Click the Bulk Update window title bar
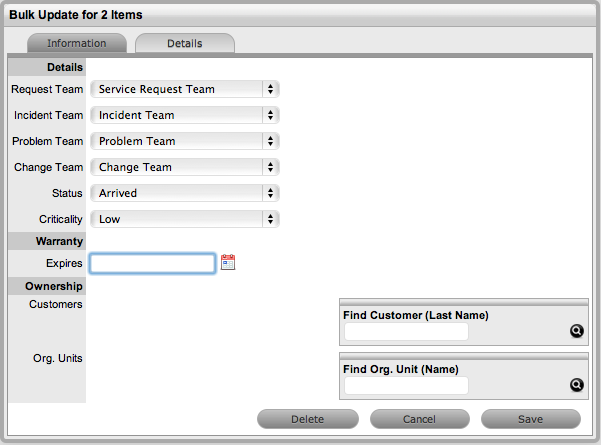Image resolution: width=601 pixels, height=445 pixels. coord(300,14)
